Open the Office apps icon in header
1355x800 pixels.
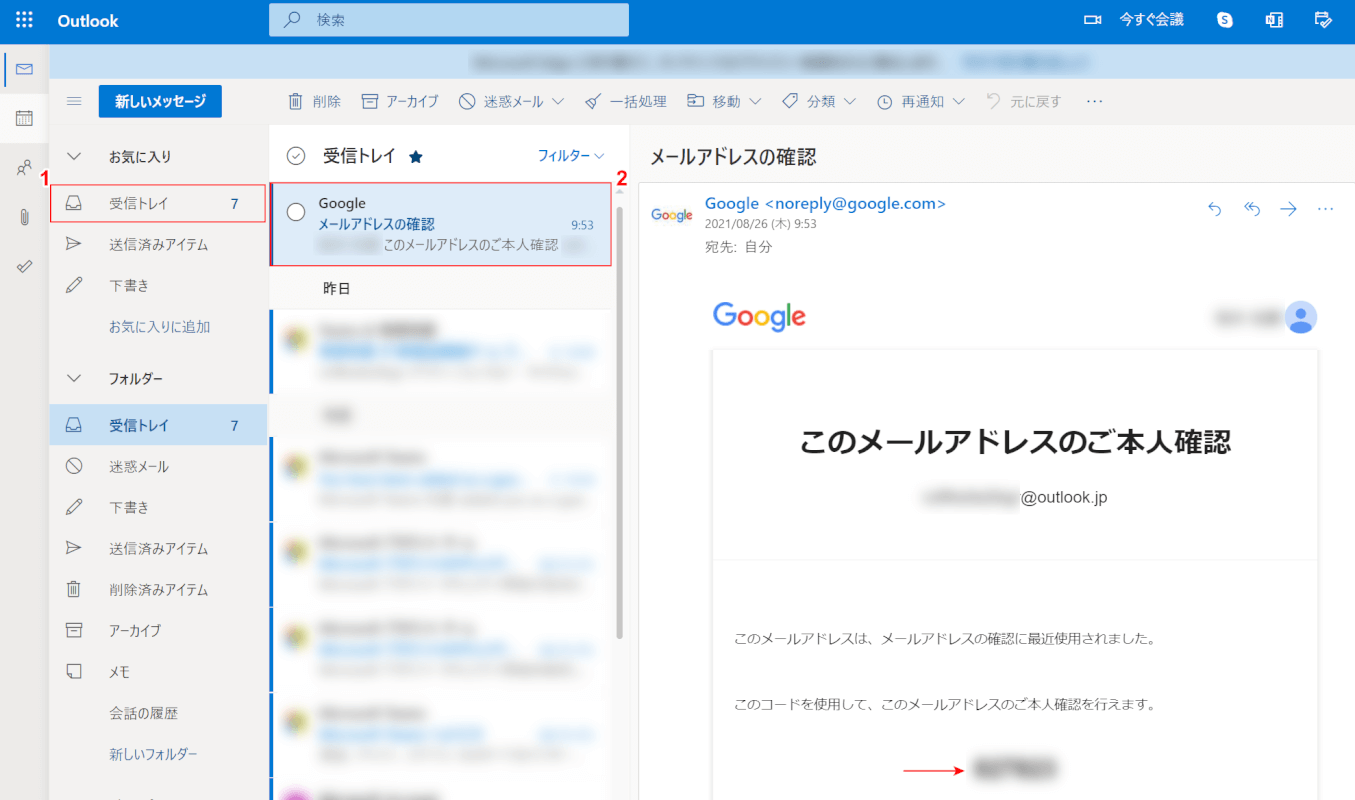1274,20
